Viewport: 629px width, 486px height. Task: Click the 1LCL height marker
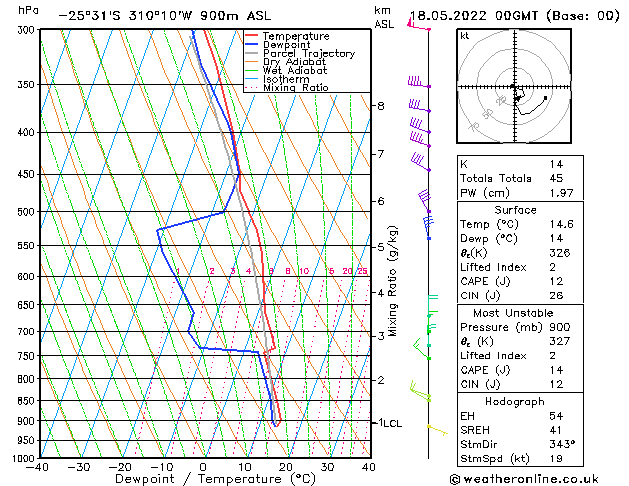[x=390, y=423]
